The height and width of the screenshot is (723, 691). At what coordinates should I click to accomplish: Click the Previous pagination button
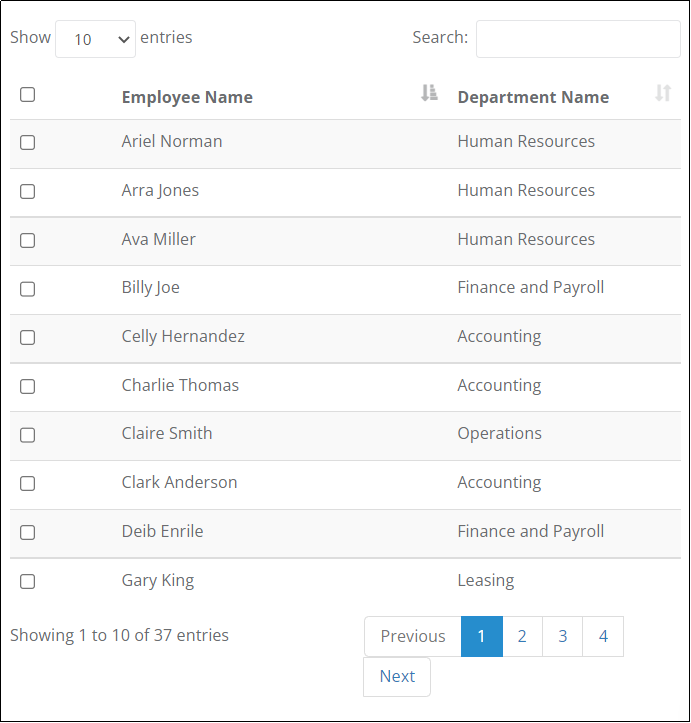point(413,636)
